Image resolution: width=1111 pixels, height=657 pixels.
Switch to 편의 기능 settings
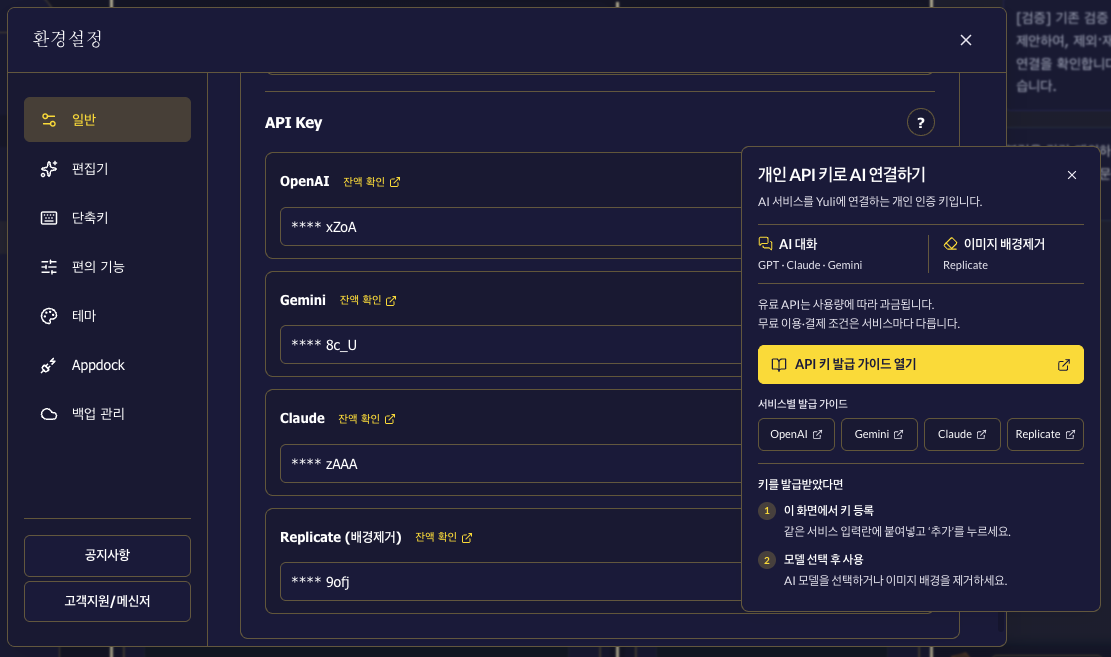[x=107, y=266]
